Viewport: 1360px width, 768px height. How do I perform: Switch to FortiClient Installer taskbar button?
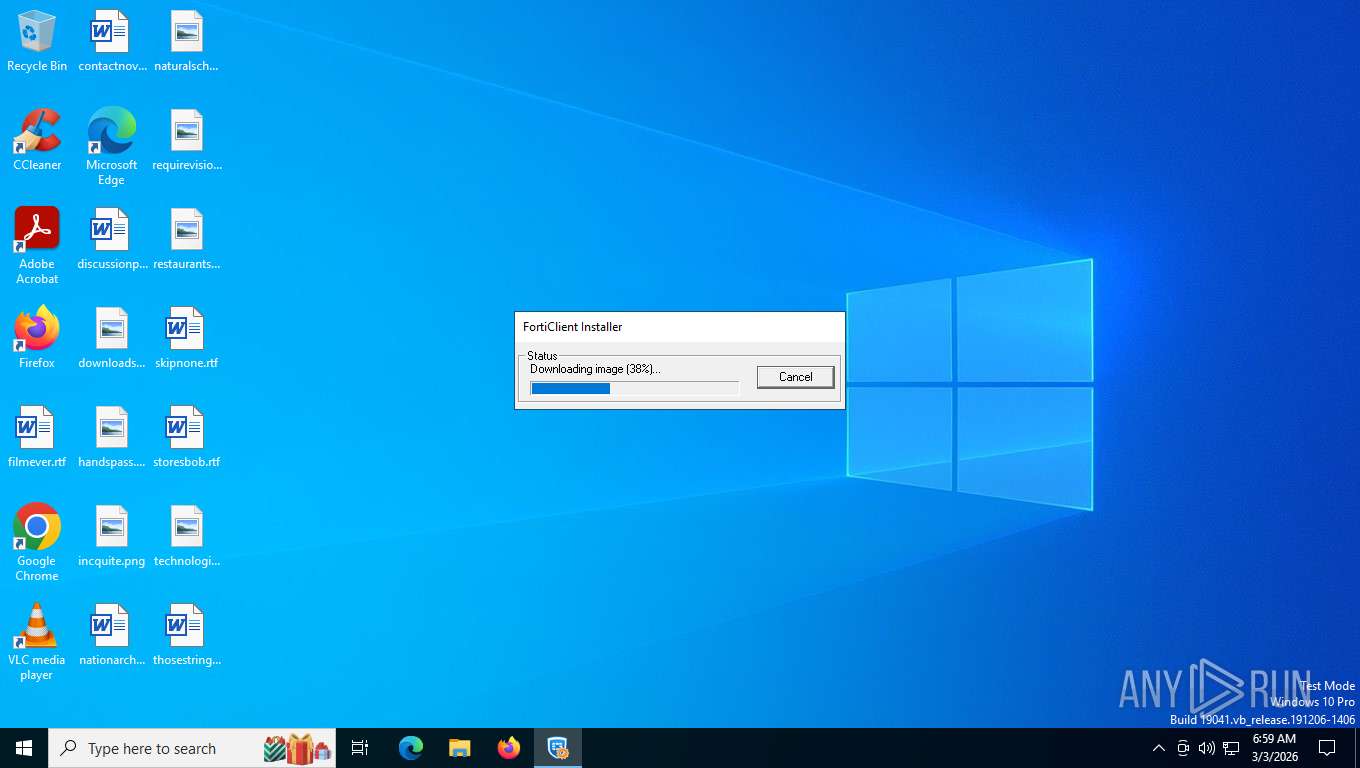click(x=558, y=748)
